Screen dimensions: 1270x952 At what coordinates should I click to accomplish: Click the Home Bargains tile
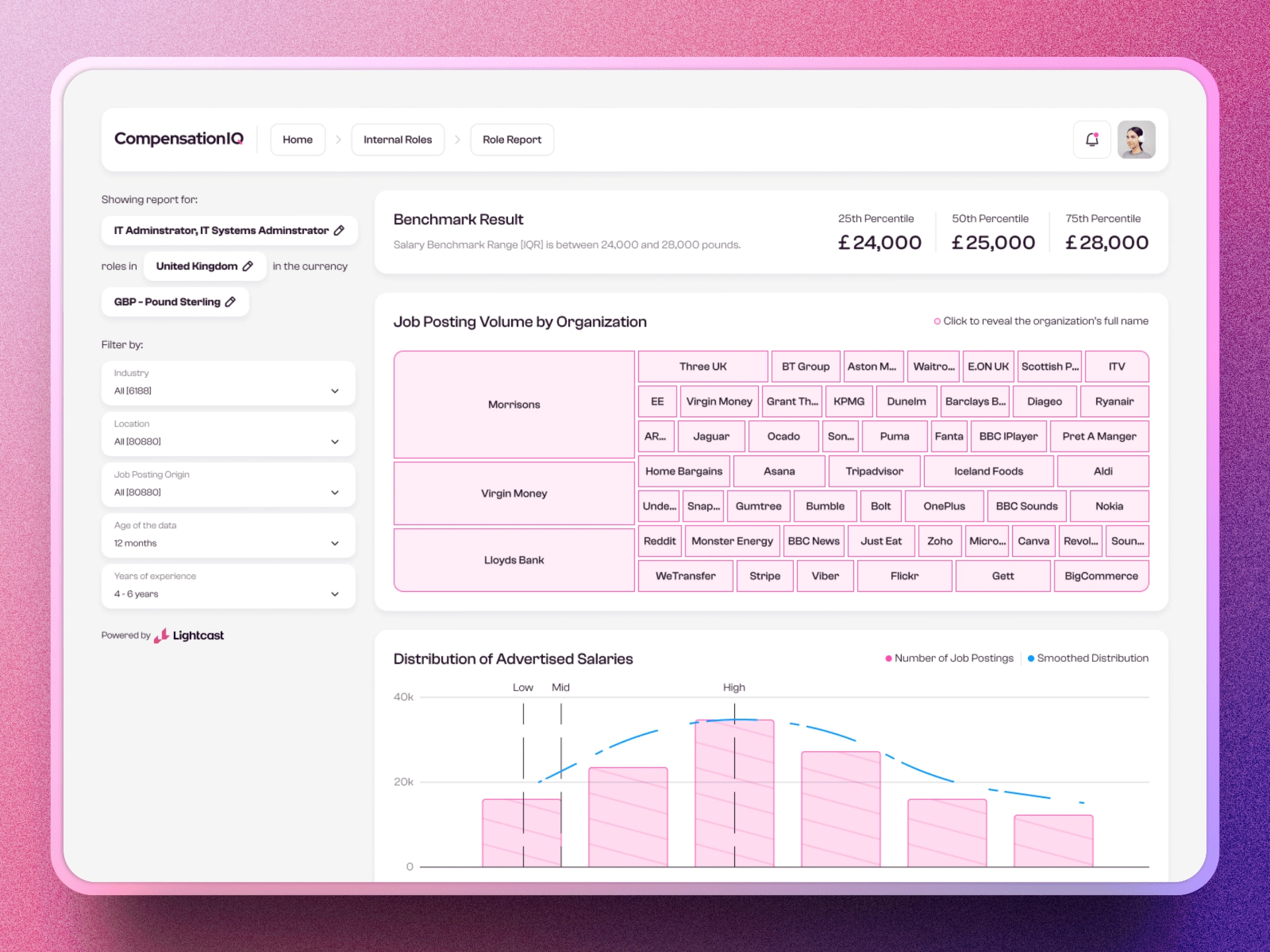click(684, 471)
